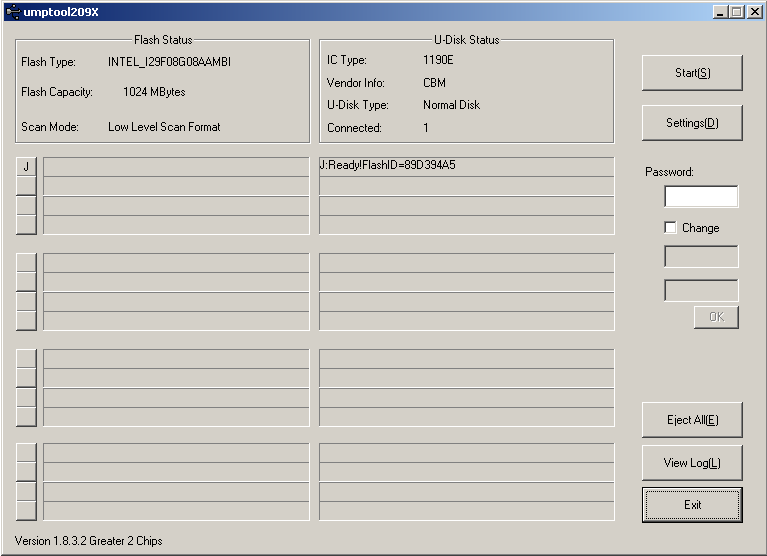
Task: Click Vendor Info value CBM
Action: 434,83
